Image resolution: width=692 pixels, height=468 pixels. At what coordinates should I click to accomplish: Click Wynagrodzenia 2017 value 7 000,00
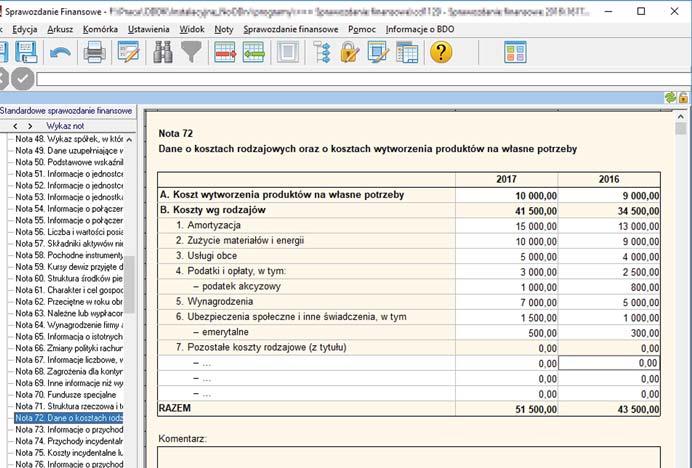pyautogui.click(x=507, y=302)
